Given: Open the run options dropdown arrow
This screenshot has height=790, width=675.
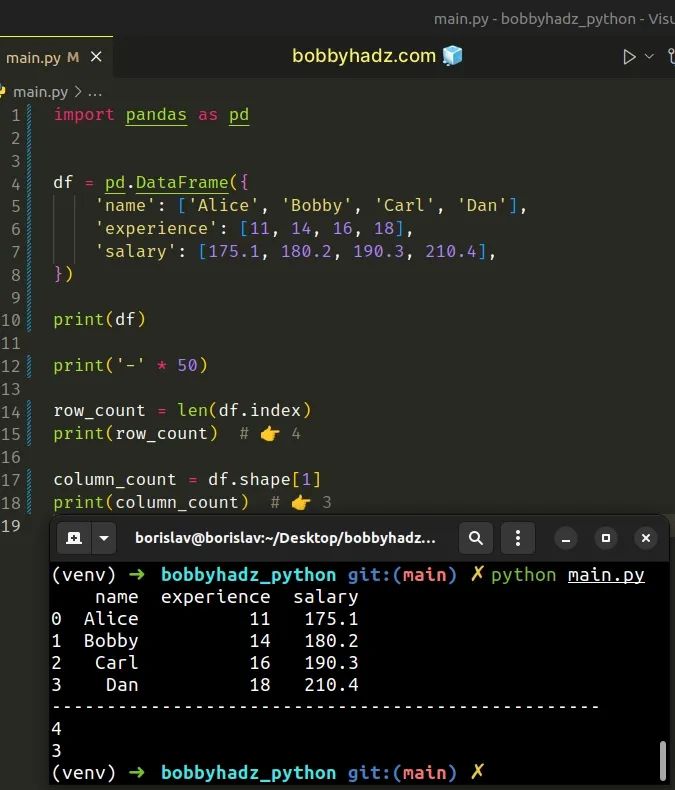Looking at the screenshot, I should pyautogui.click(x=649, y=56).
